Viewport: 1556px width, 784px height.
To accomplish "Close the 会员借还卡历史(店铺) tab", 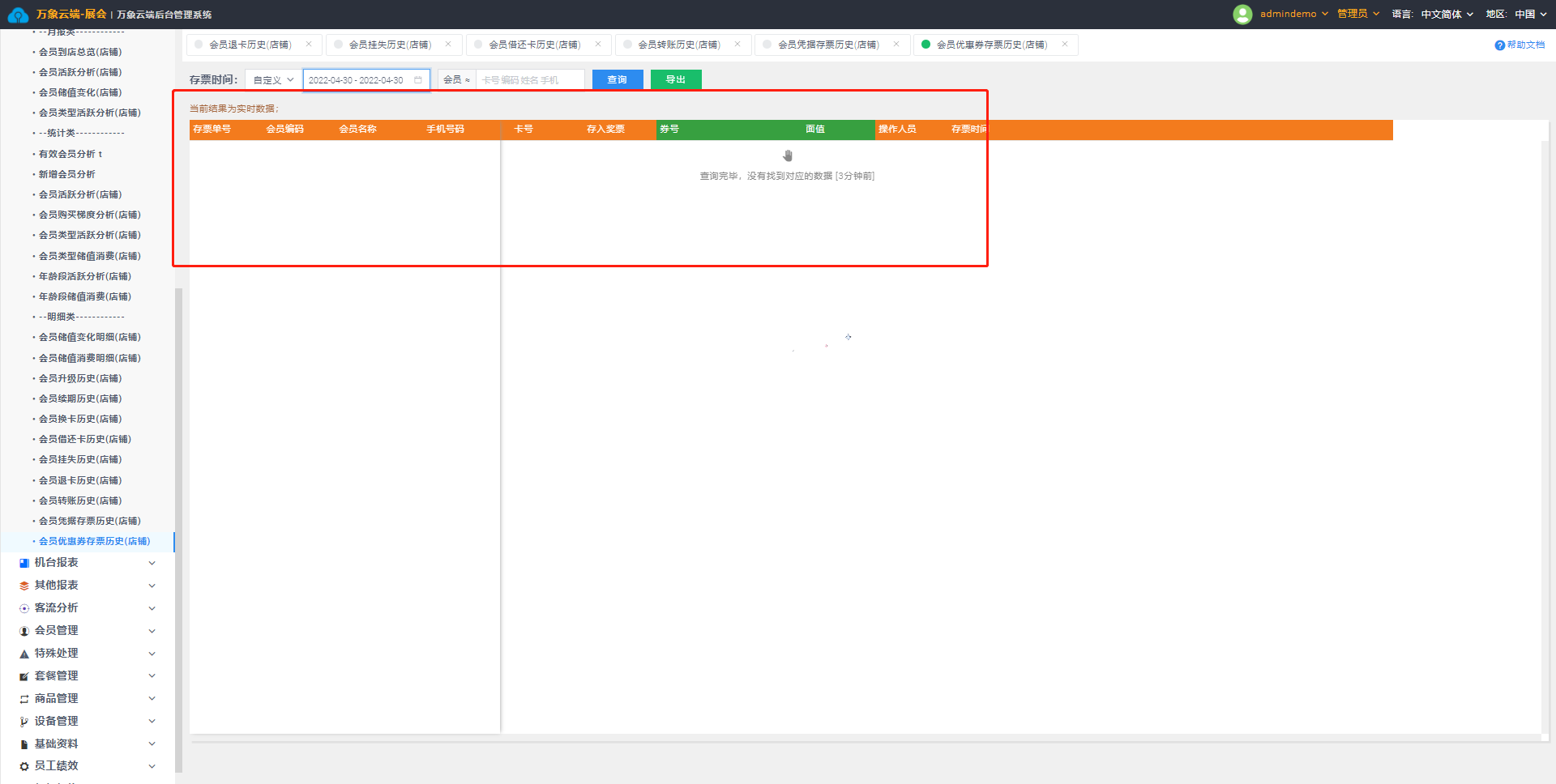I will coord(598,45).
